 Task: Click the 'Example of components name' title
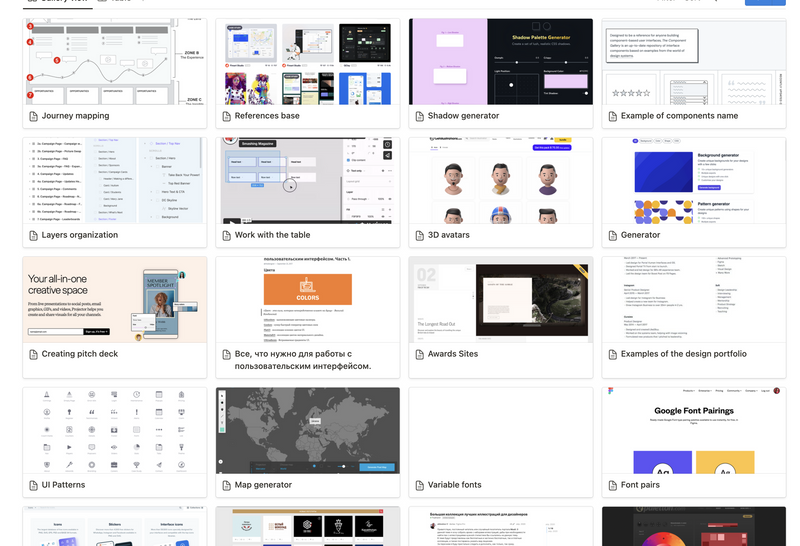pyautogui.click(x=679, y=116)
